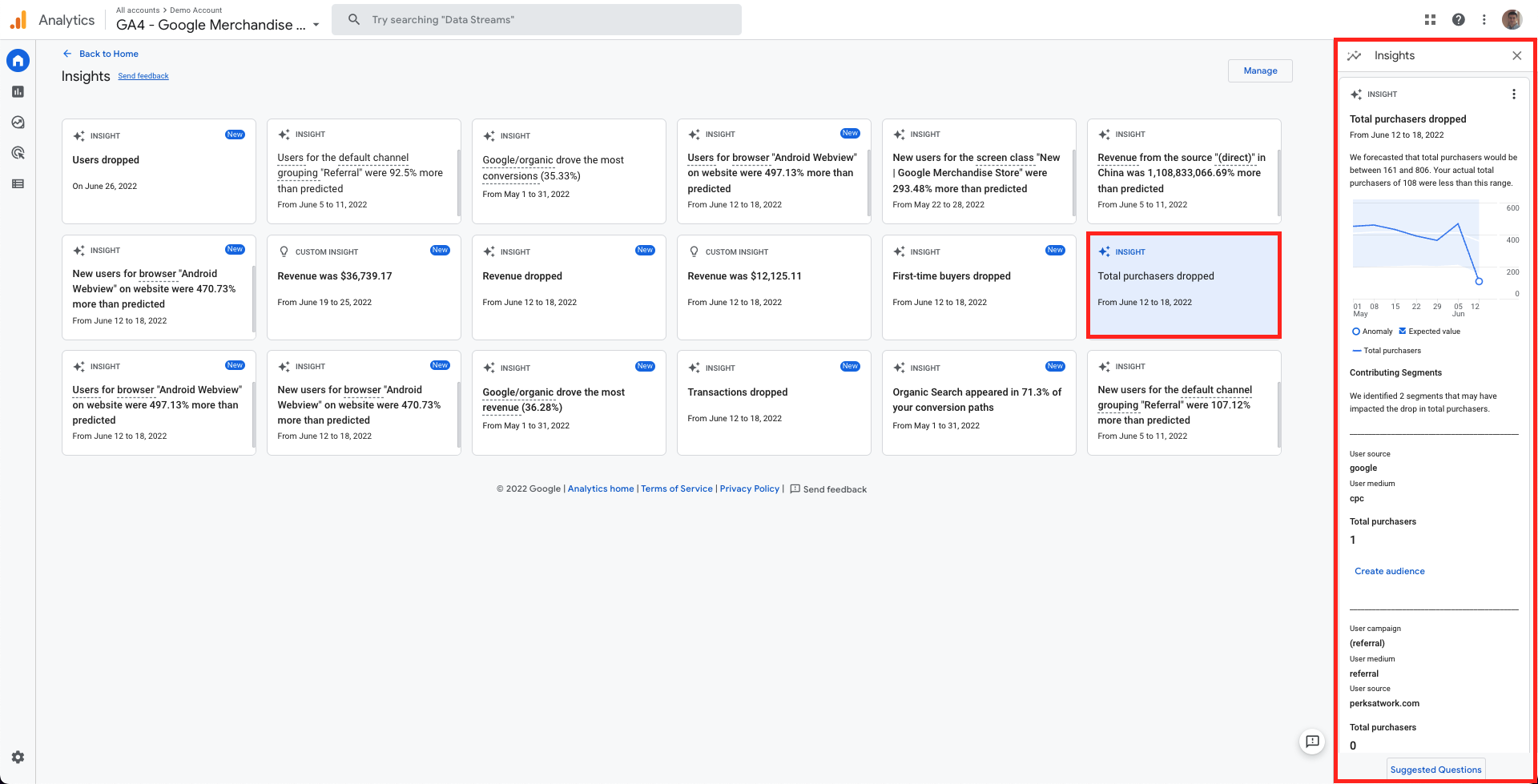The width and height of the screenshot is (1538, 784).
Task: Open insight panel three-dot options menu
Action: point(1513,94)
